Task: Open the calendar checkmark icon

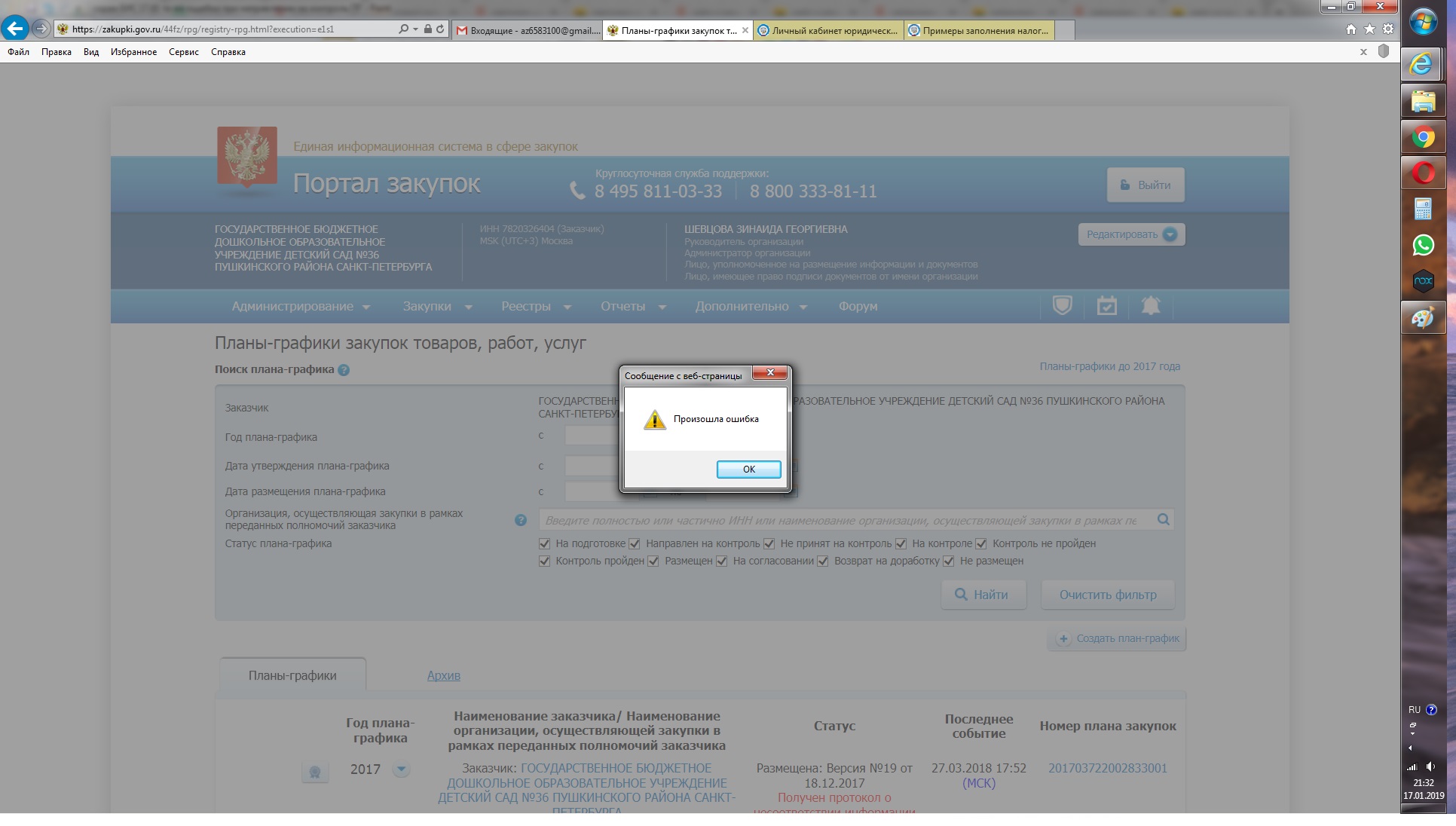Action: [1106, 306]
